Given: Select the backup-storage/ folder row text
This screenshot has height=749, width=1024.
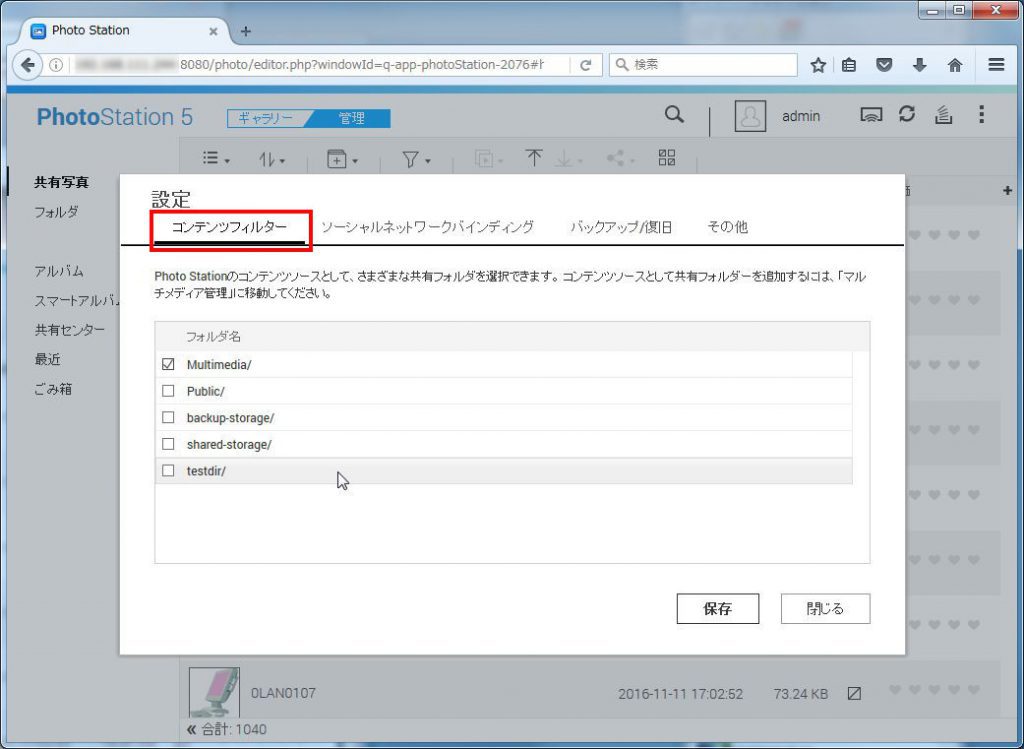Looking at the screenshot, I should (231, 418).
